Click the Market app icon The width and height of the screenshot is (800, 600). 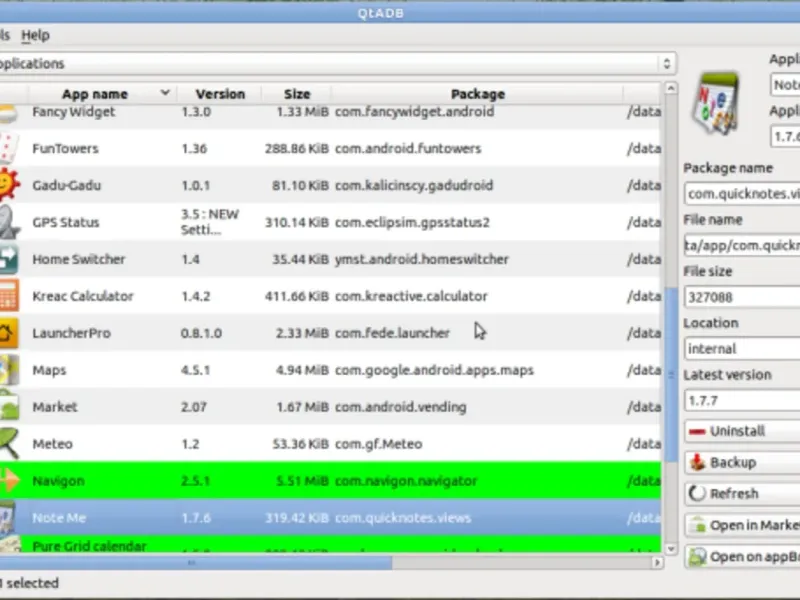(x=9, y=407)
